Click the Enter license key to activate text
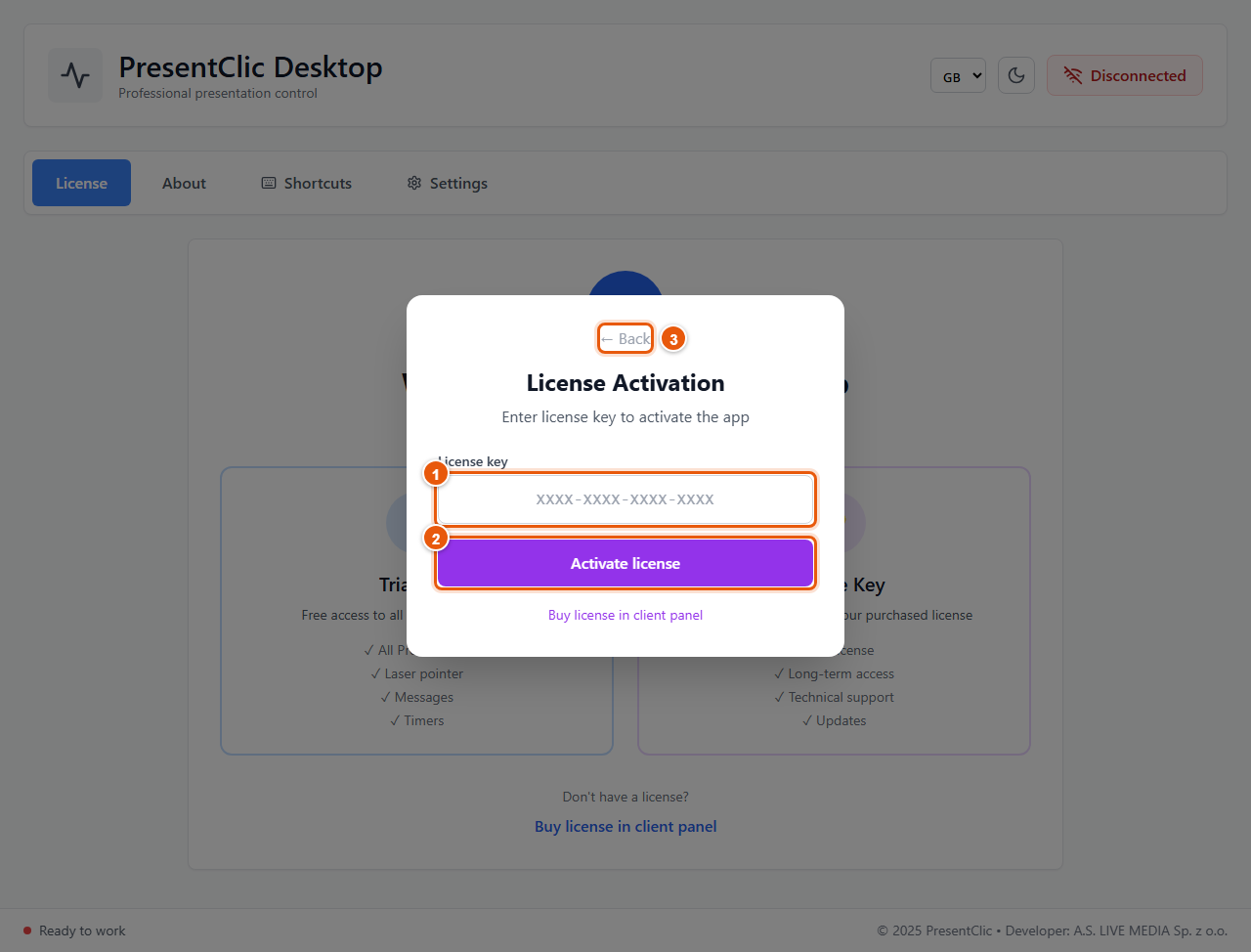The image size is (1251, 952). tap(625, 416)
